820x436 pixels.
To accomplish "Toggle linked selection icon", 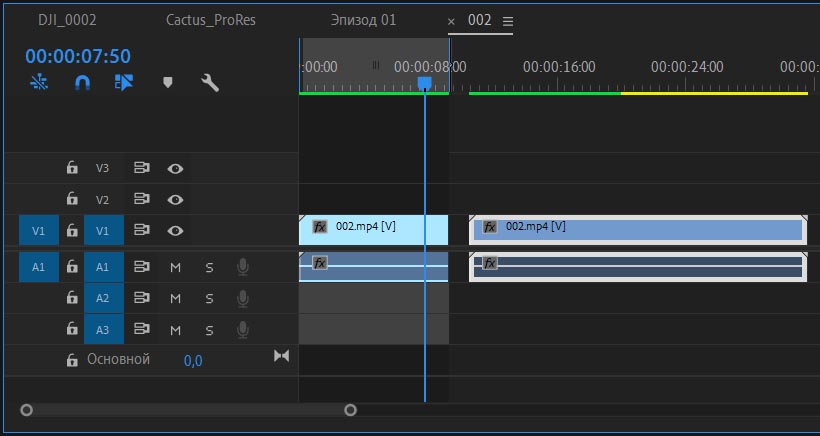I will [x=124, y=83].
